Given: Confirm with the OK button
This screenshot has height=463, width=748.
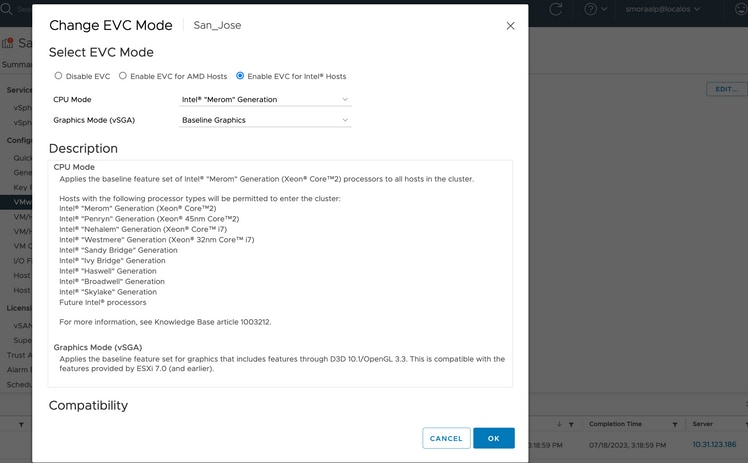Looking at the screenshot, I should [494, 438].
